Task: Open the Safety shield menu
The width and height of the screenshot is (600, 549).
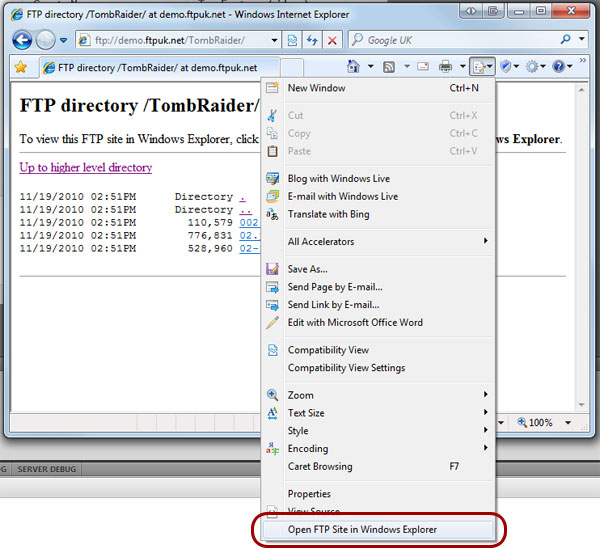Action: pyautogui.click(x=510, y=67)
